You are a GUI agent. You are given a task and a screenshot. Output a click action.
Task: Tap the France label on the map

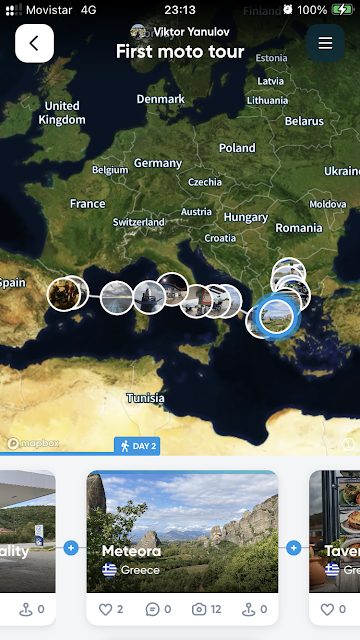click(x=87, y=204)
